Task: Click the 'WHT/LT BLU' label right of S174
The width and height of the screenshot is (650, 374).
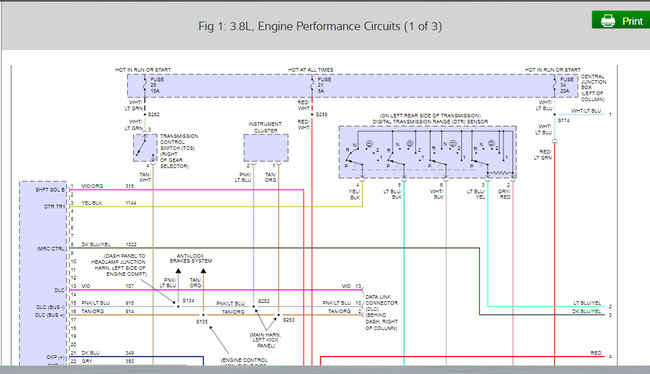Action: 586,111
